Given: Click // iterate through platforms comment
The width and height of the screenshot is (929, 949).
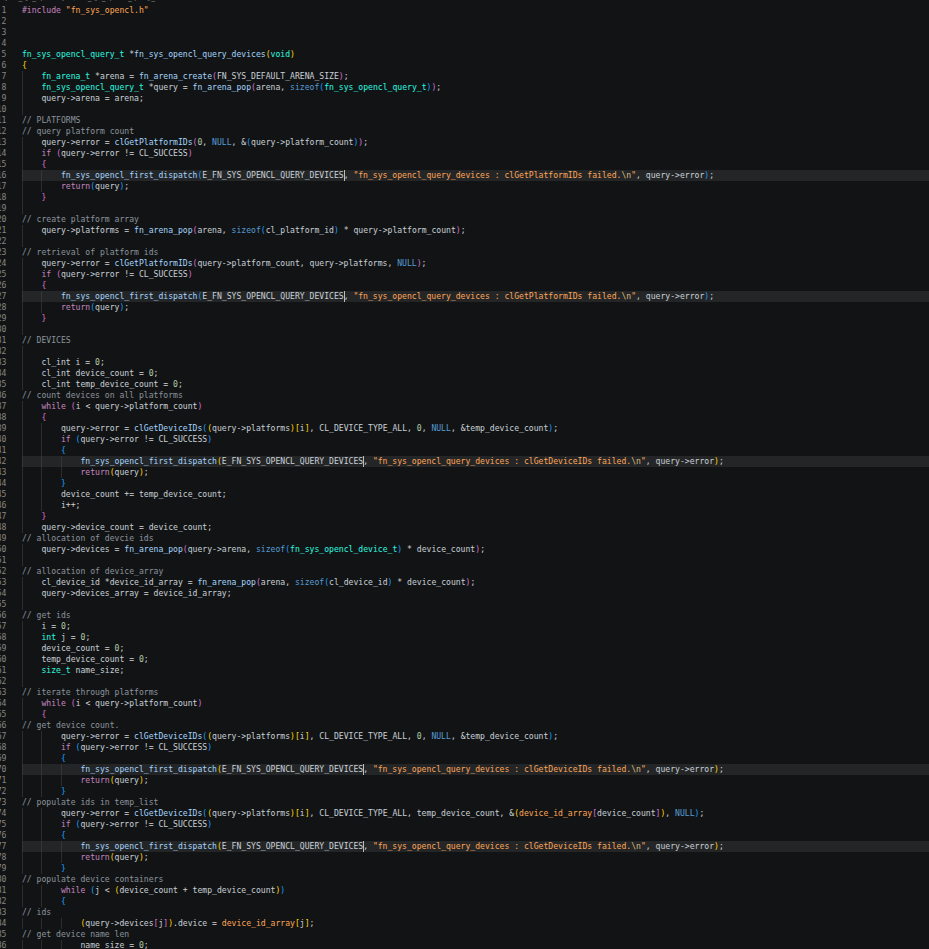Looking at the screenshot, I should (90, 692).
